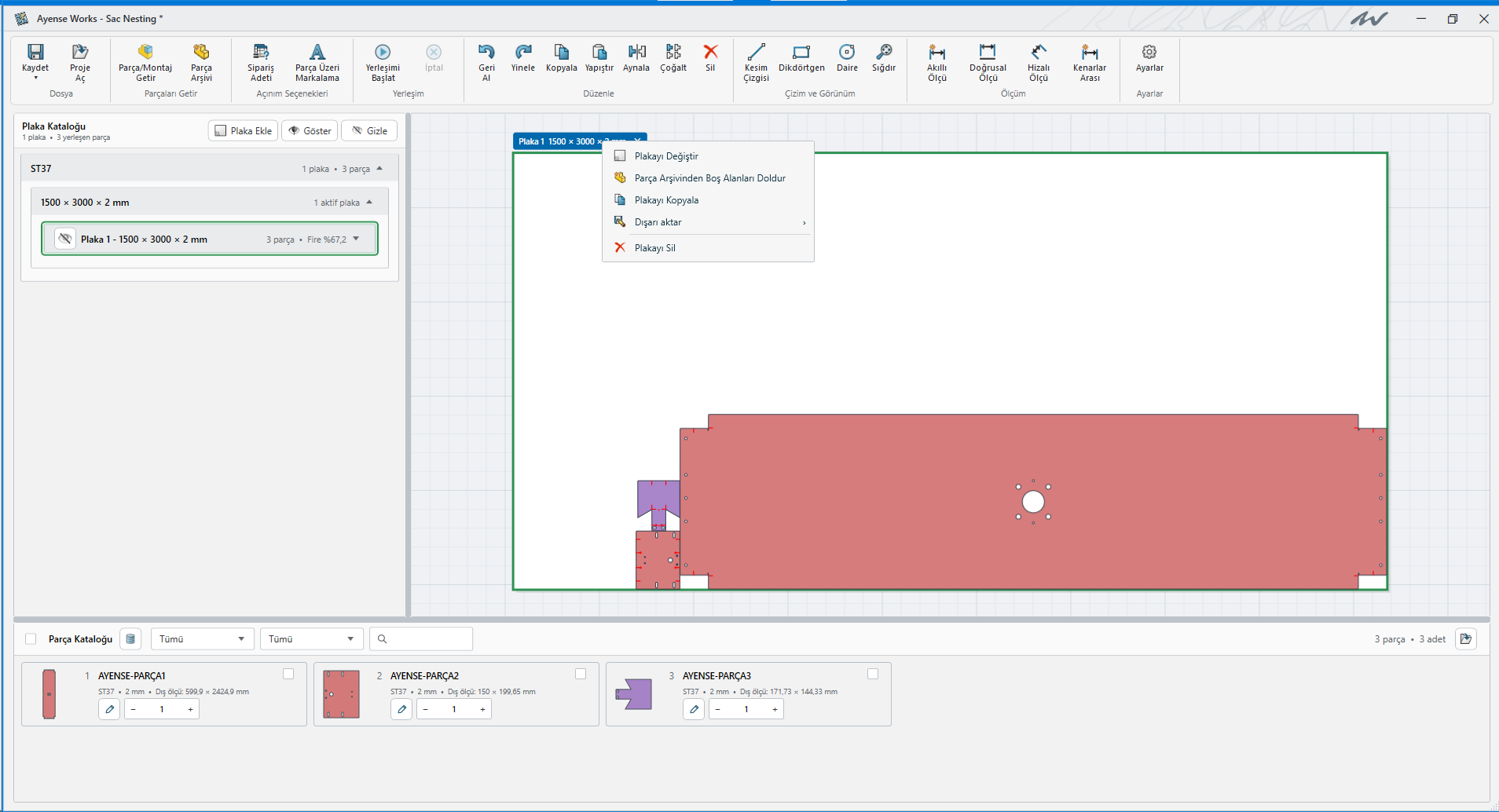Image resolution: width=1499 pixels, height=812 pixels.
Task: Check the AYENSE-PARÇA3 checkbox
Action: [x=873, y=674]
